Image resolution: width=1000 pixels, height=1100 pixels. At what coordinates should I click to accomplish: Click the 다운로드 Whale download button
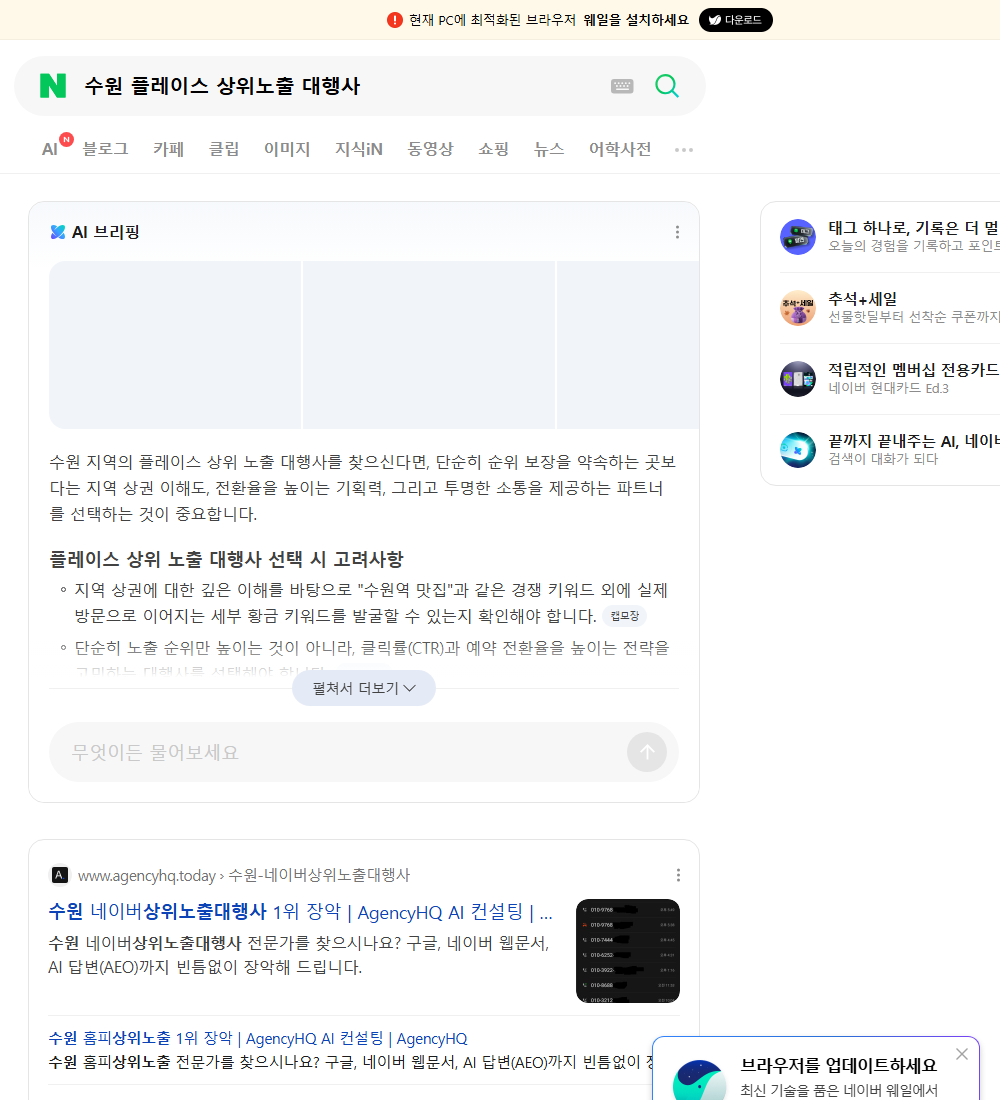[x=735, y=20]
